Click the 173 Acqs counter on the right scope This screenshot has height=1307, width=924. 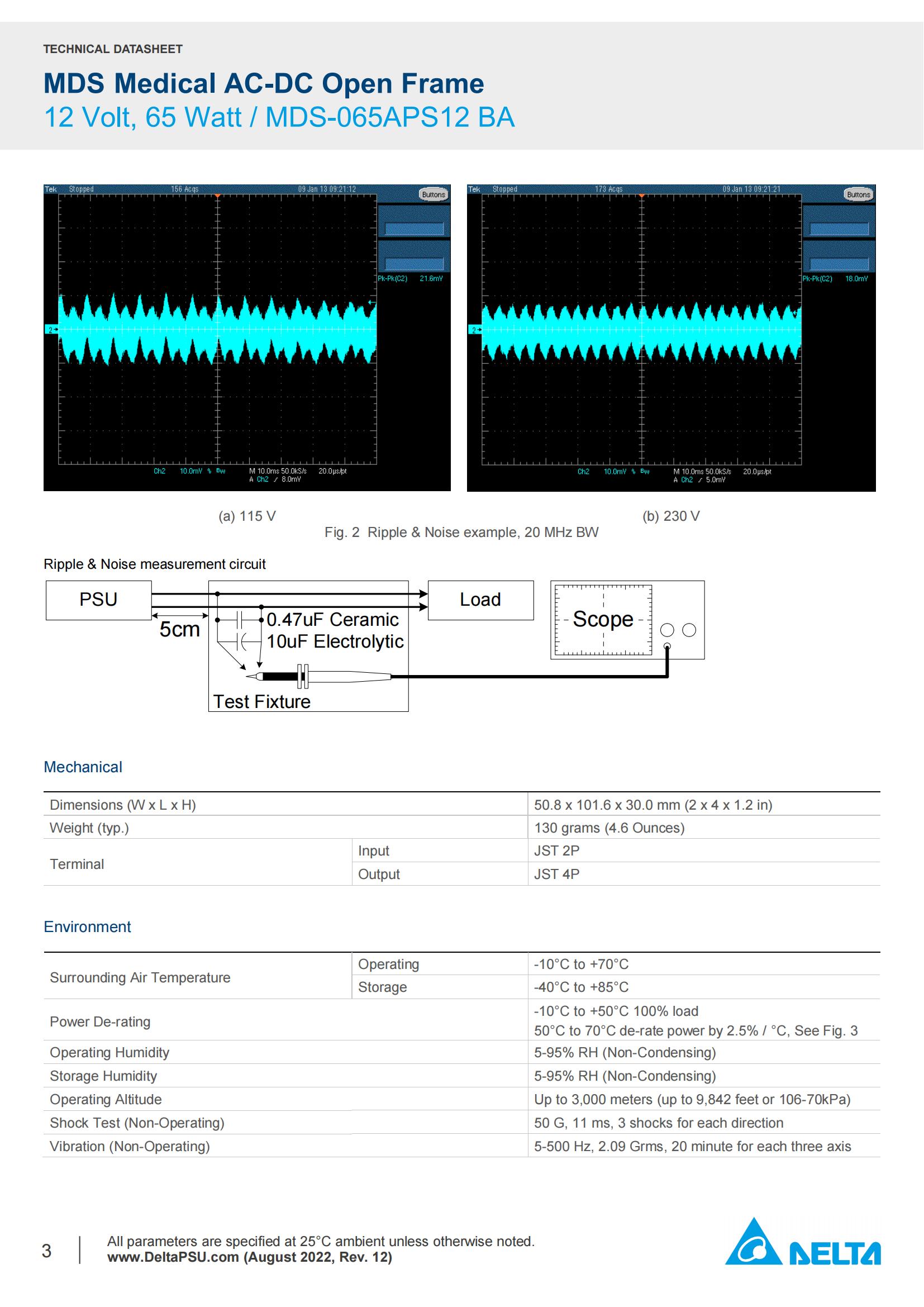tap(608, 189)
